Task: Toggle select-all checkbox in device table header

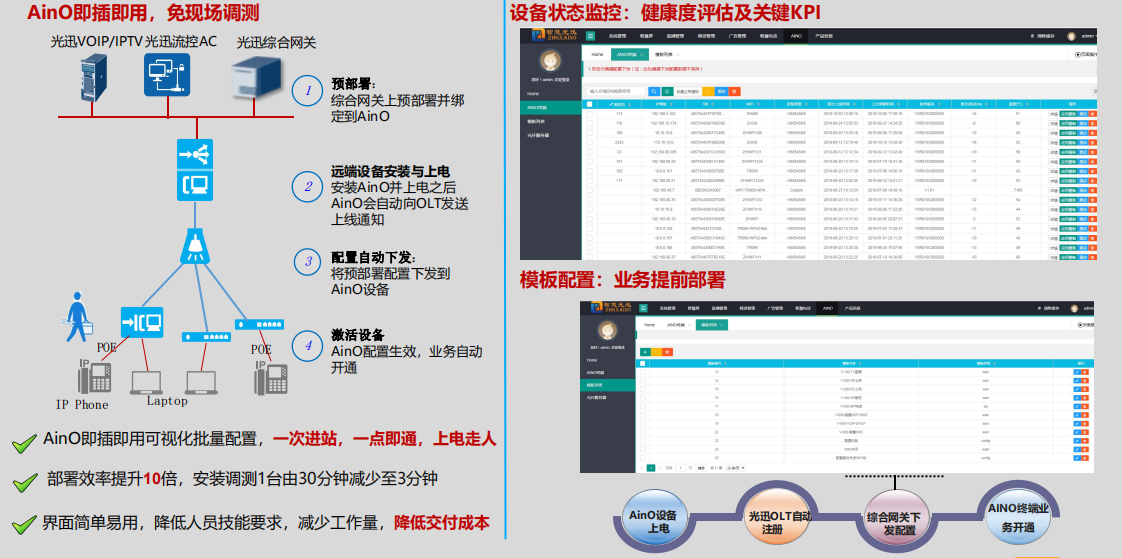Action: pyautogui.click(x=590, y=104)
